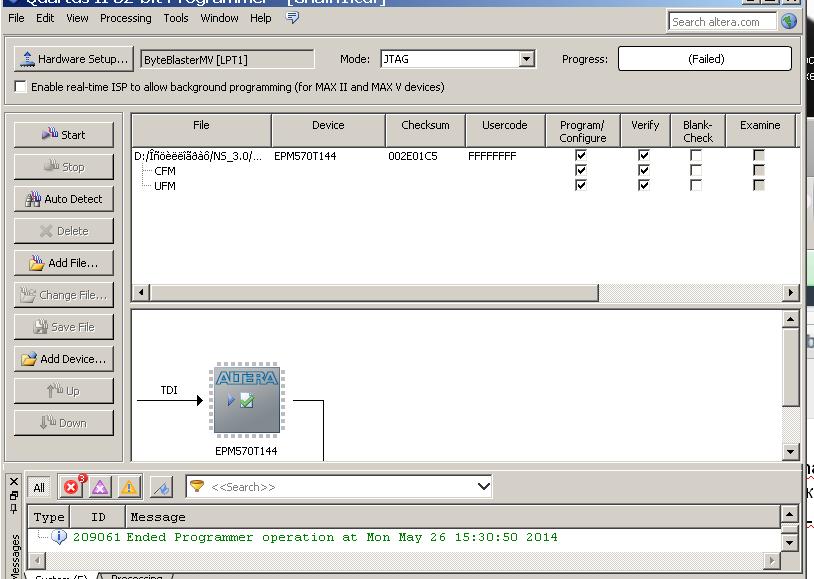Show All messages filter
Viewport: 814px width, 579px height.
[x=39, y=488]
